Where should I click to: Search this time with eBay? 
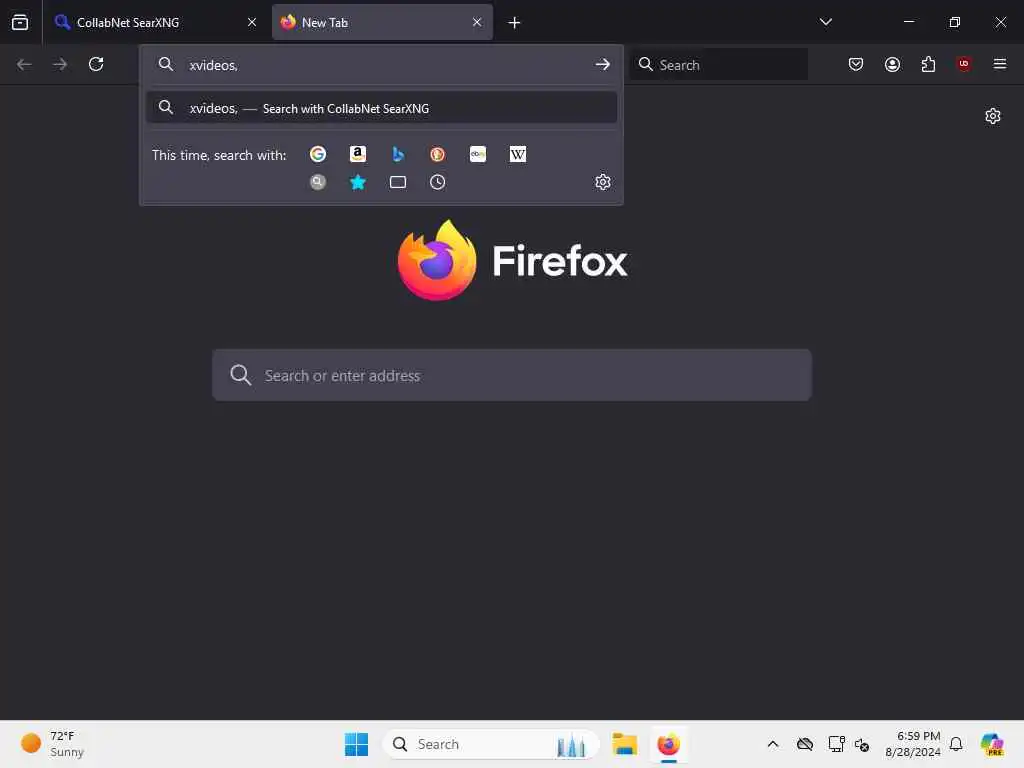[x=478, y=154]
